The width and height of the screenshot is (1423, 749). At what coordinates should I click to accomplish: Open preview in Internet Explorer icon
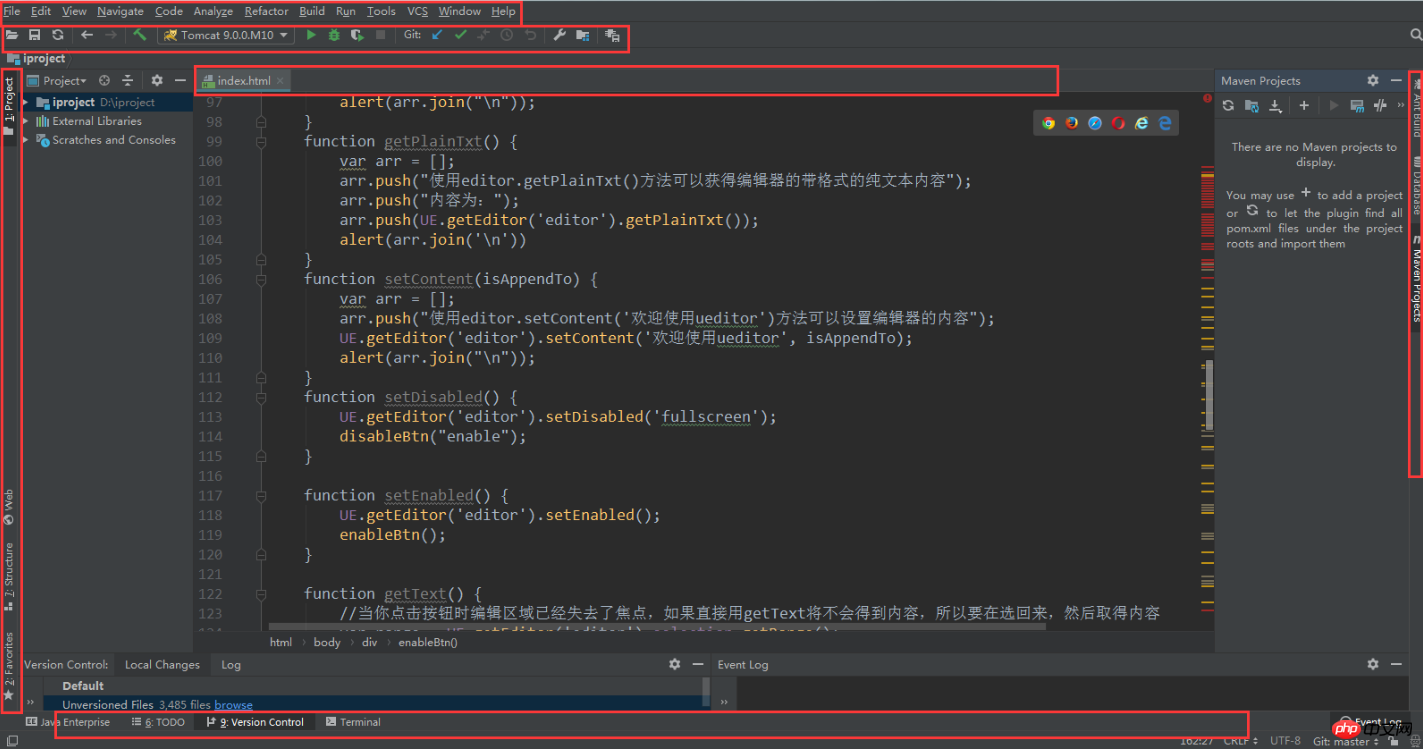[1141, 123]
